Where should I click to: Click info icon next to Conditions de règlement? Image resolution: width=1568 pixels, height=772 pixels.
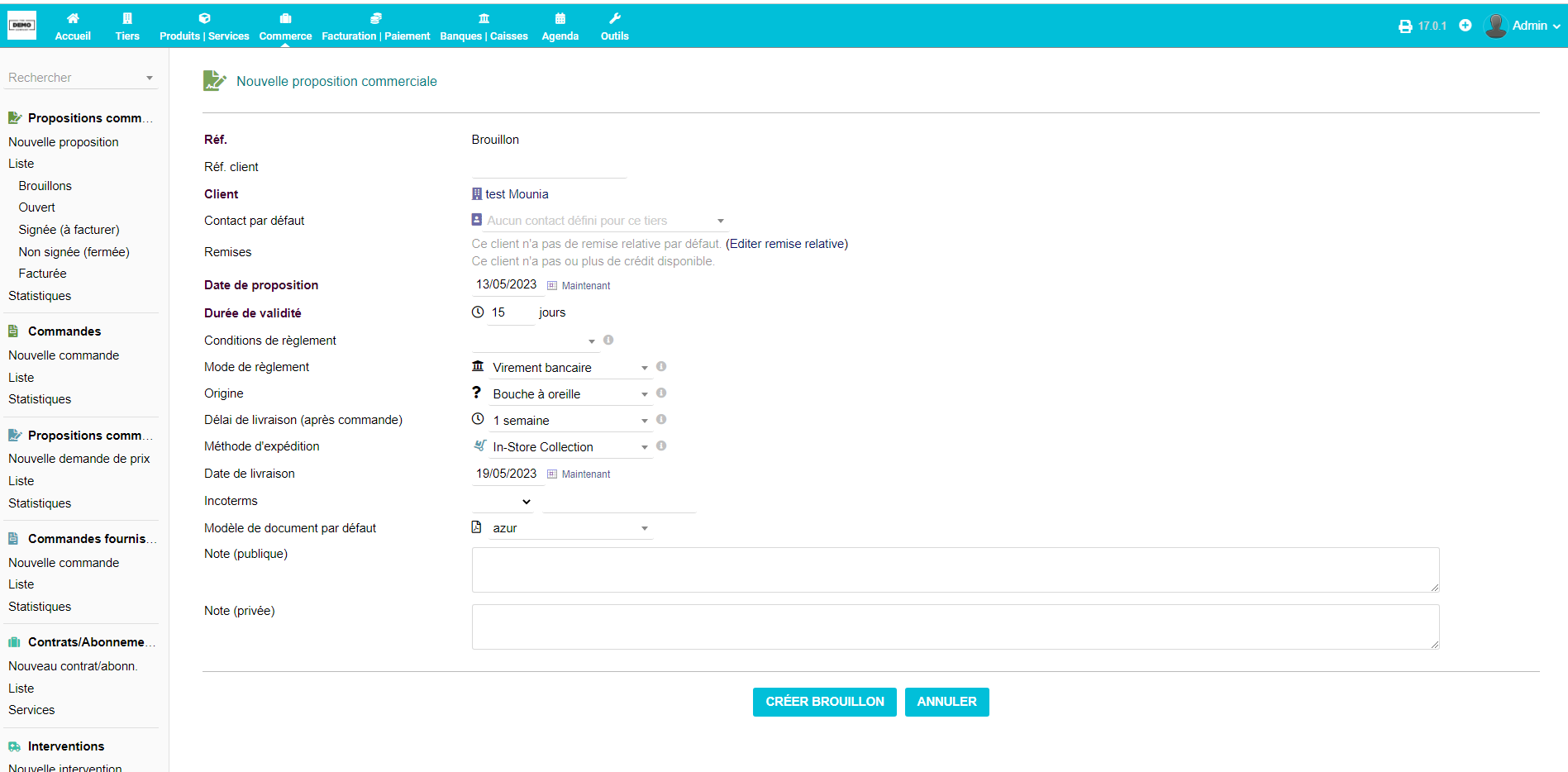pos(608,341)
